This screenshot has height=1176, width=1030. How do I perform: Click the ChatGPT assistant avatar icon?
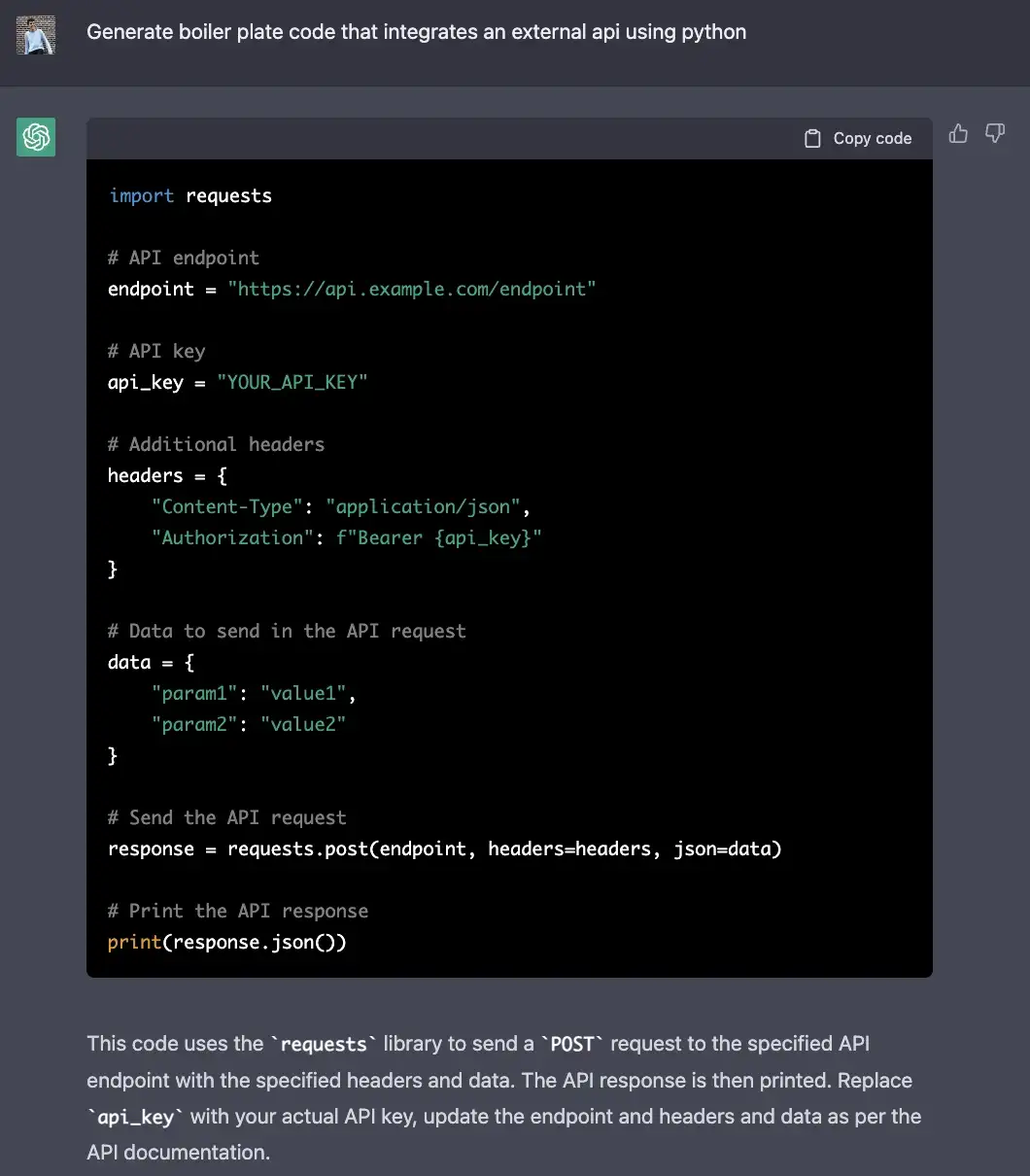coord(35,137)
